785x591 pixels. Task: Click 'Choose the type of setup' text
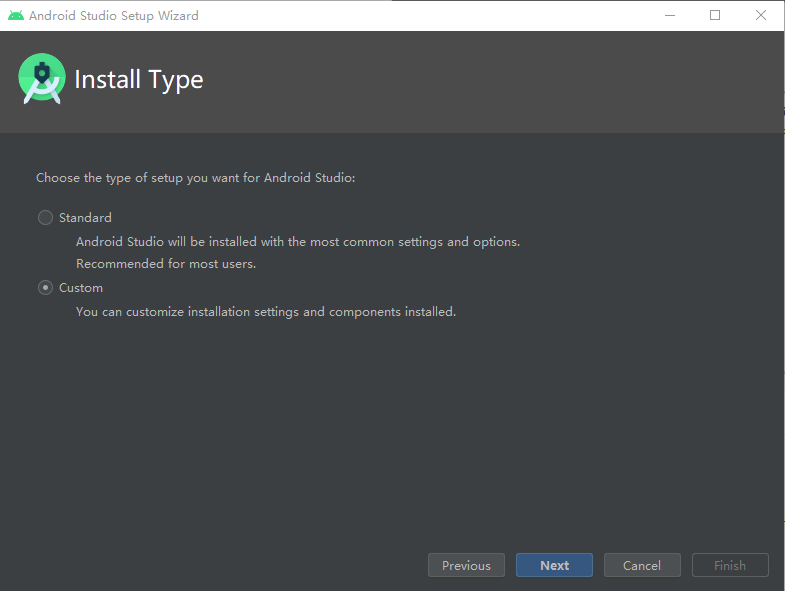[x=196, y=178]
